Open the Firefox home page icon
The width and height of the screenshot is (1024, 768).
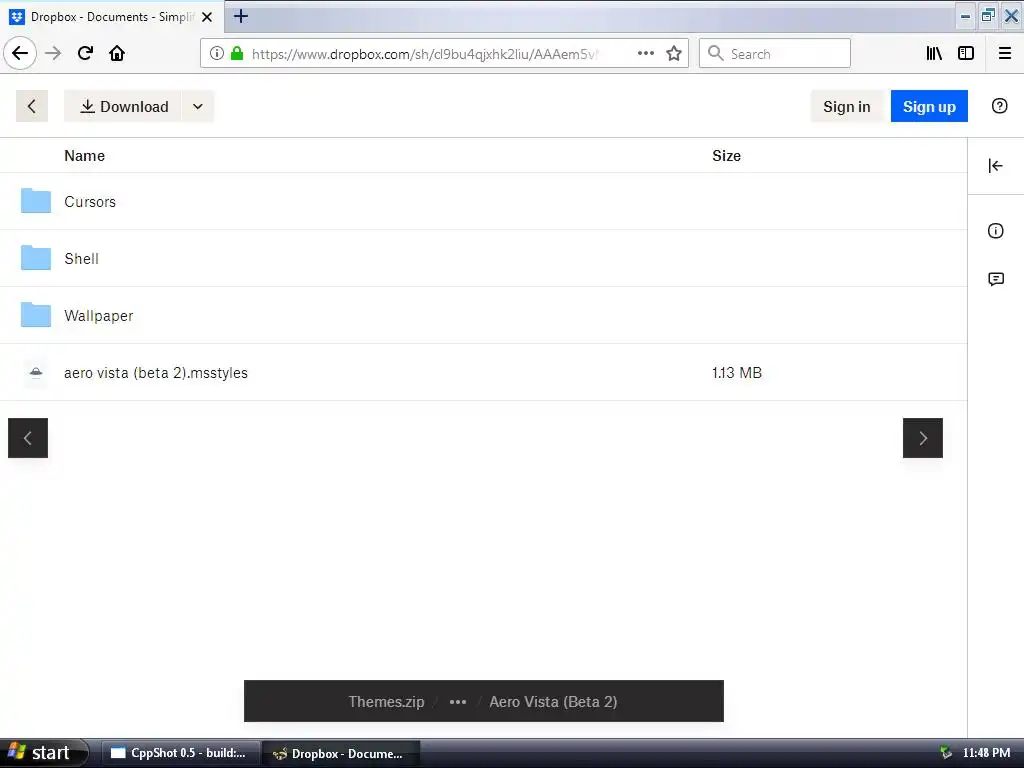pyautogui.click(x=117, y=53)
